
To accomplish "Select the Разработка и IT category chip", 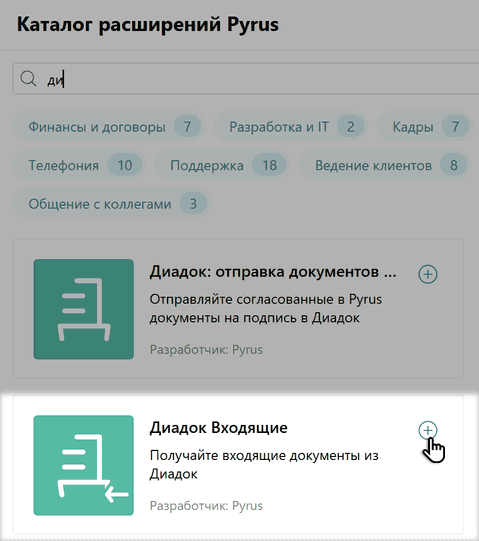I will 291,127.
